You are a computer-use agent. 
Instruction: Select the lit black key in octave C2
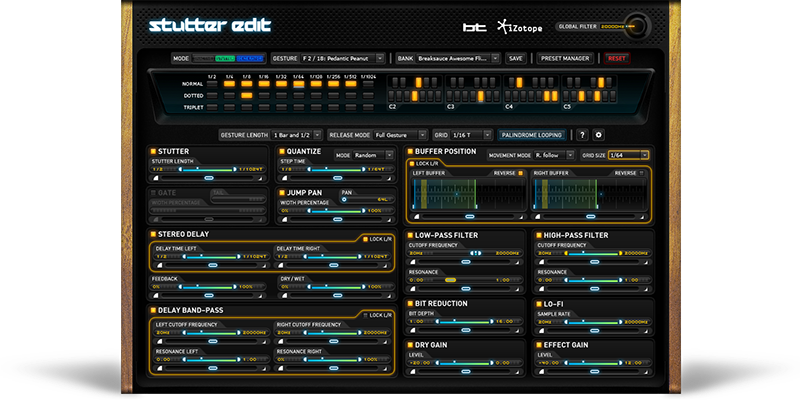pyautogui.click(x=418, y=83)
